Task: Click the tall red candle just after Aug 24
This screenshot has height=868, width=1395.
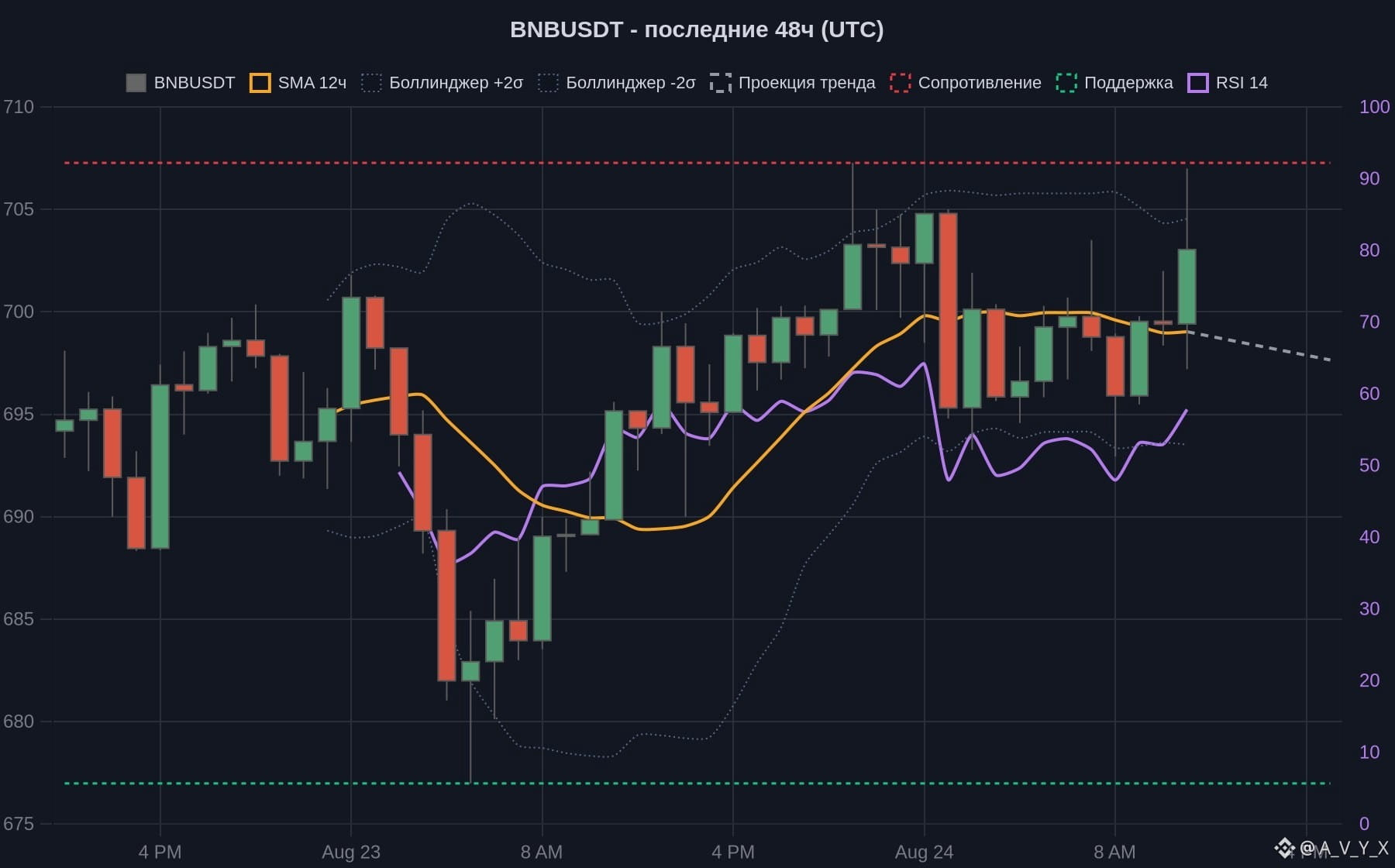Action: (948, 310)
